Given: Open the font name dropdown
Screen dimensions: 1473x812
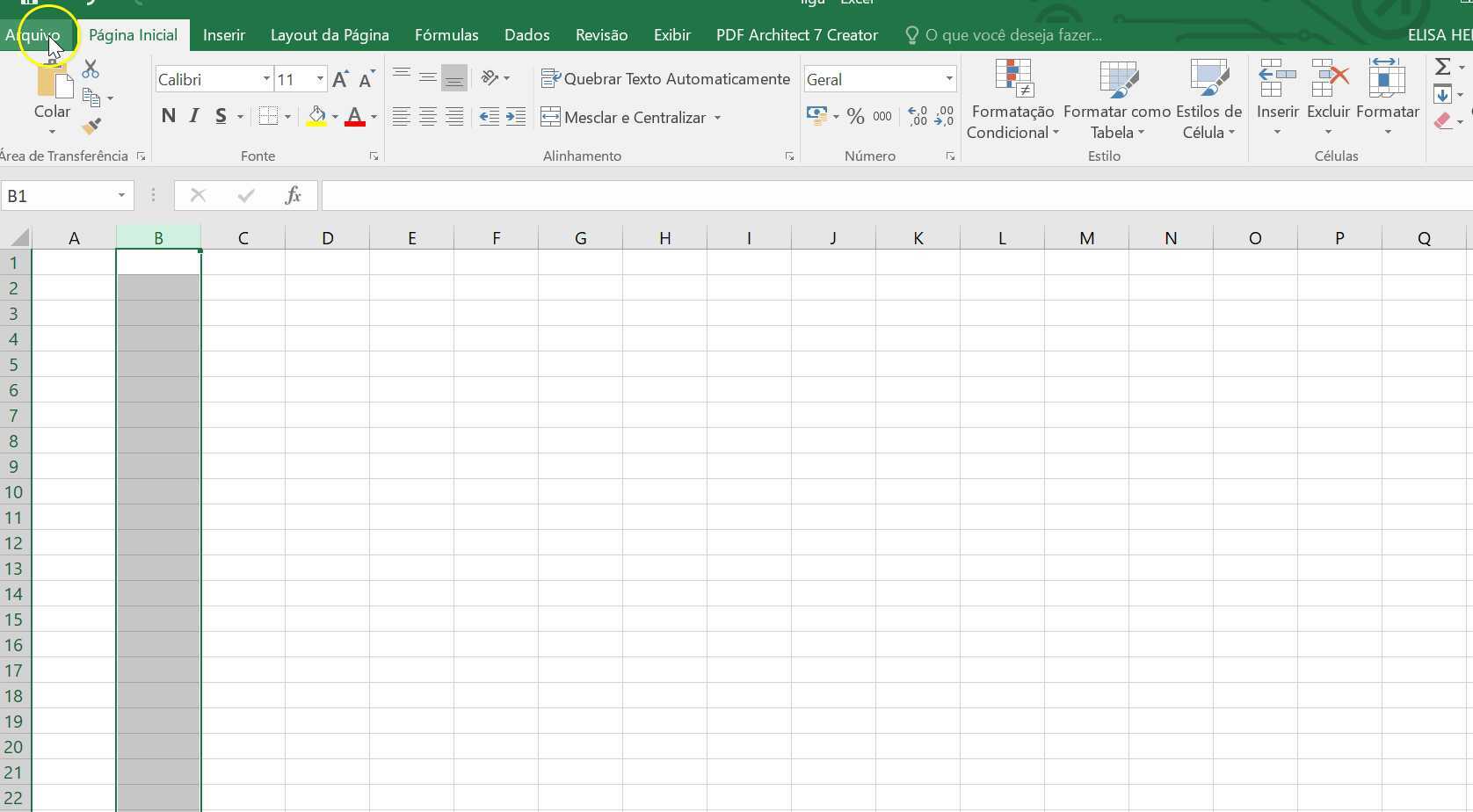Looking at the screenshot, I should point(265,78).
